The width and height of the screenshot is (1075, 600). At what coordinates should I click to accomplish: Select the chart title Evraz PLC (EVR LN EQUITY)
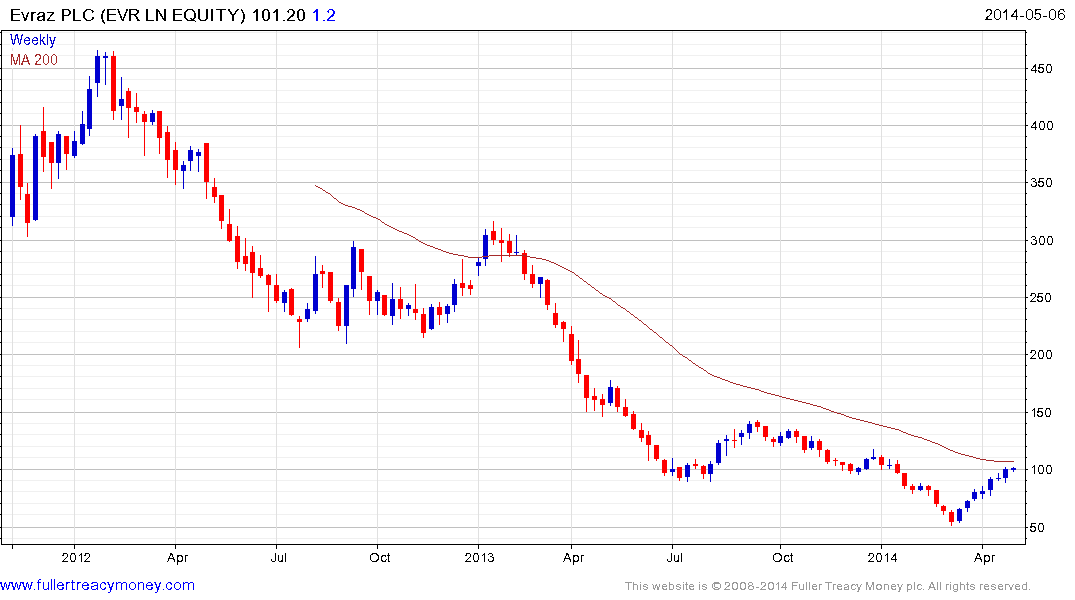pyautogui.click(x=128, y=15)
